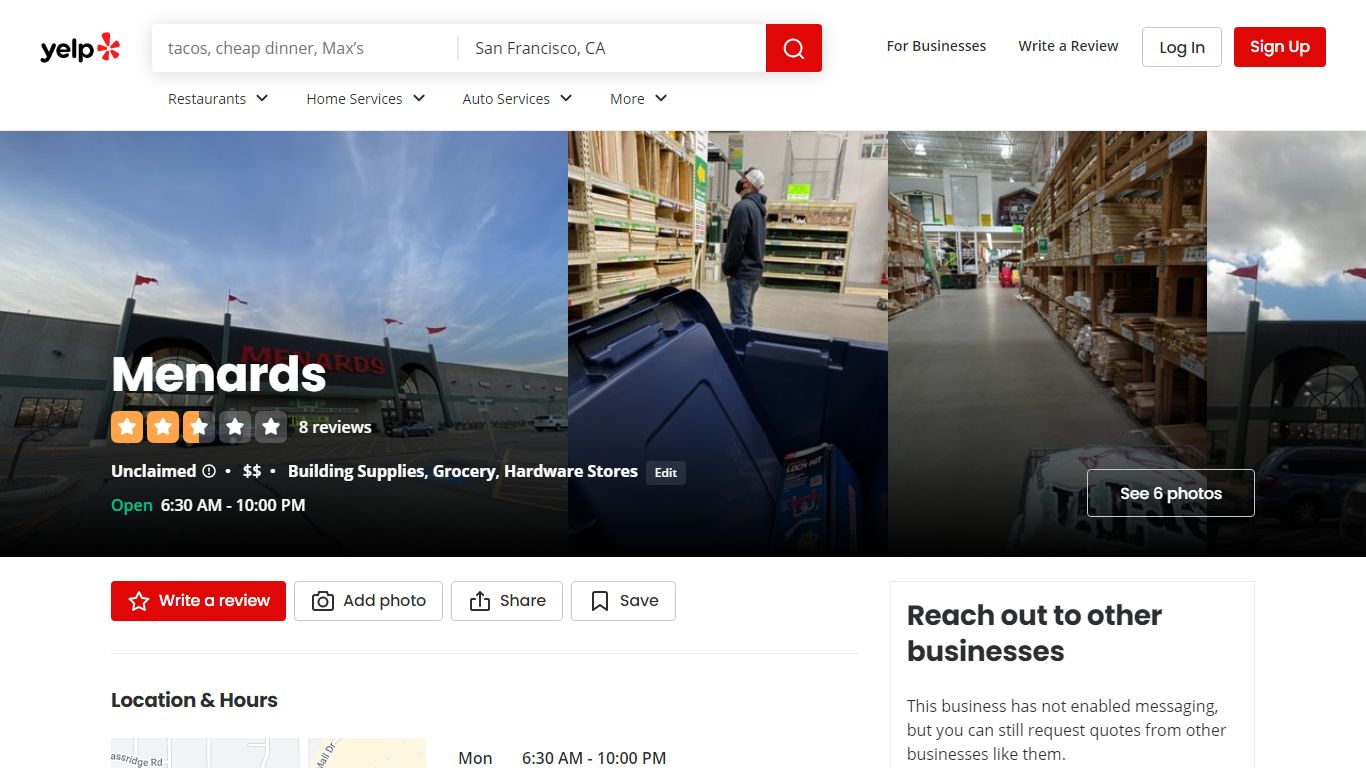Expand the Restaurants menu

click(218, 99)
